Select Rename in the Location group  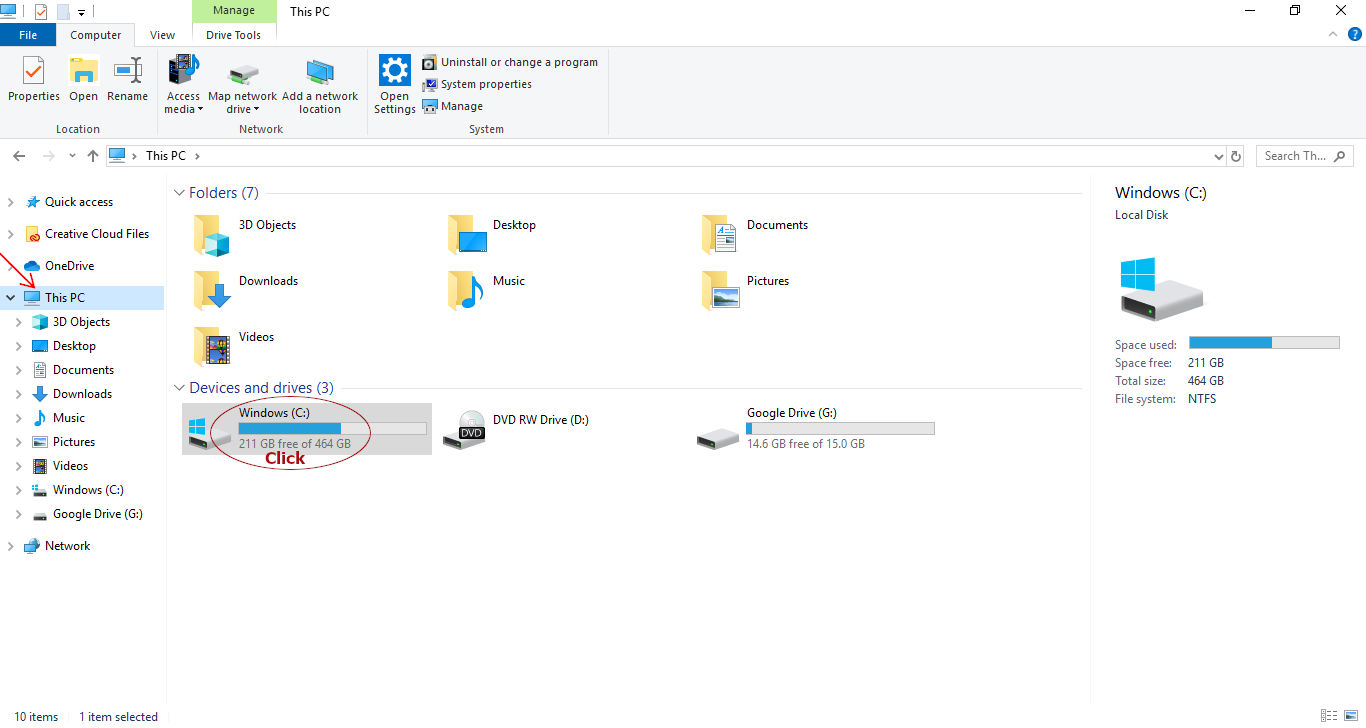(x=127, y=79)
